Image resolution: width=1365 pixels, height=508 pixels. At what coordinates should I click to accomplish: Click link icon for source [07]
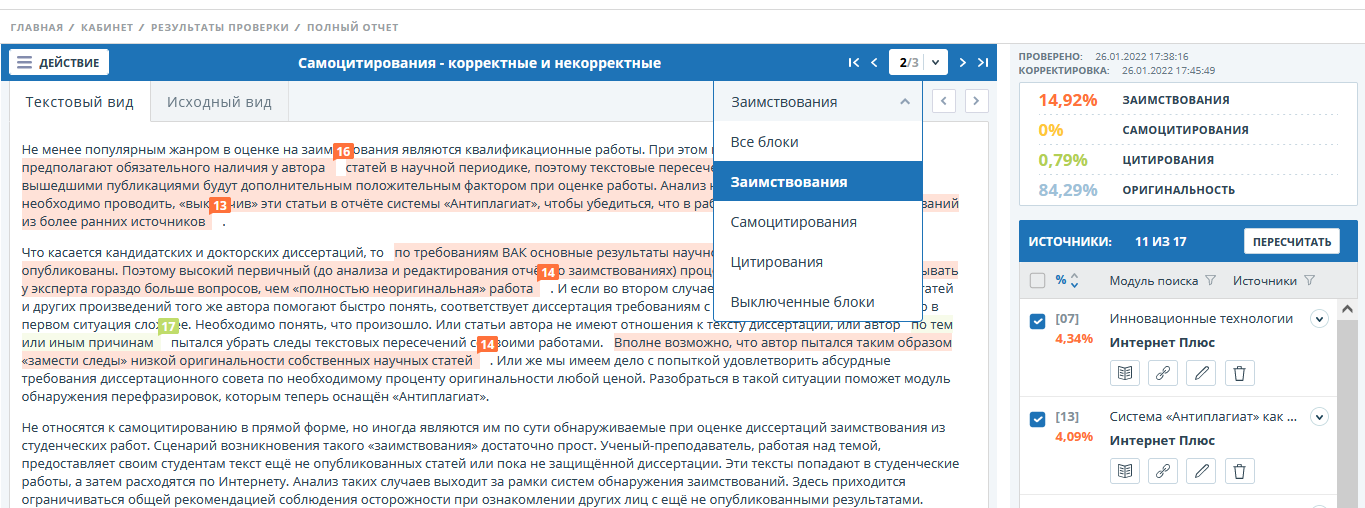pos(1162,374)
